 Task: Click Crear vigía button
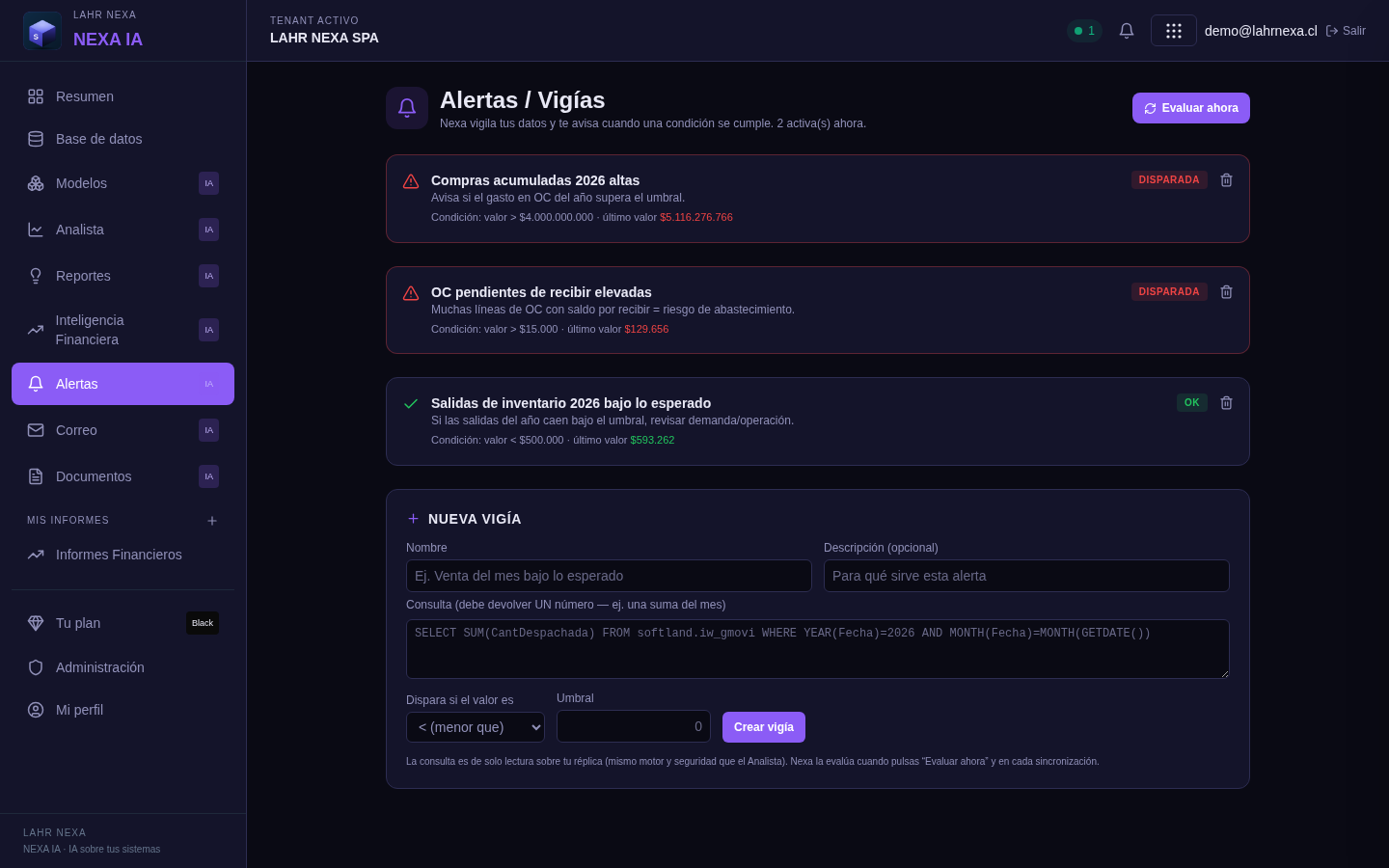click(x=764, y=727)
